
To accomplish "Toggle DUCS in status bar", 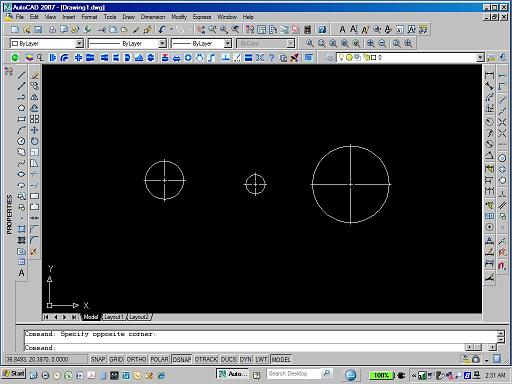I will [229, 359].
